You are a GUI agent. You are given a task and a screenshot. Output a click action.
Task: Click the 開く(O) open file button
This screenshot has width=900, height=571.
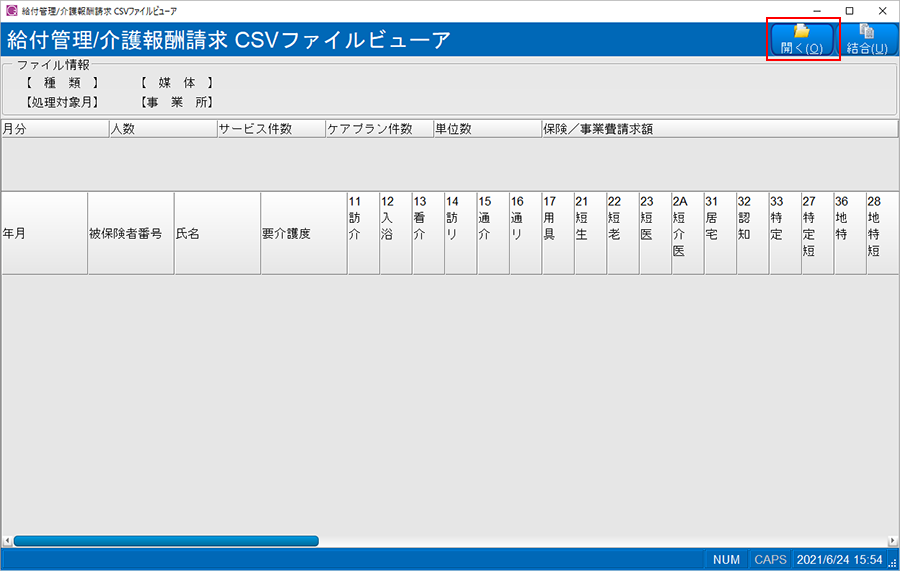click(802, 40)
